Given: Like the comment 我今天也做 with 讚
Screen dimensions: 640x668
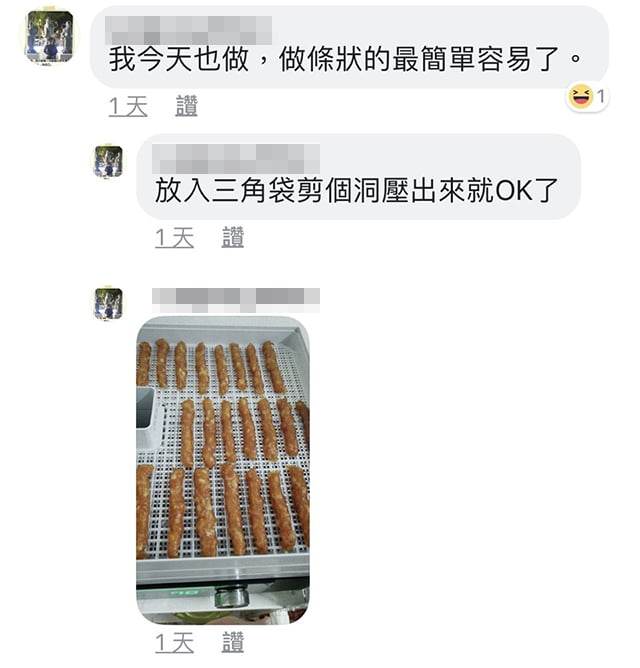Looking at the screenshot, I should coord(187,106).
